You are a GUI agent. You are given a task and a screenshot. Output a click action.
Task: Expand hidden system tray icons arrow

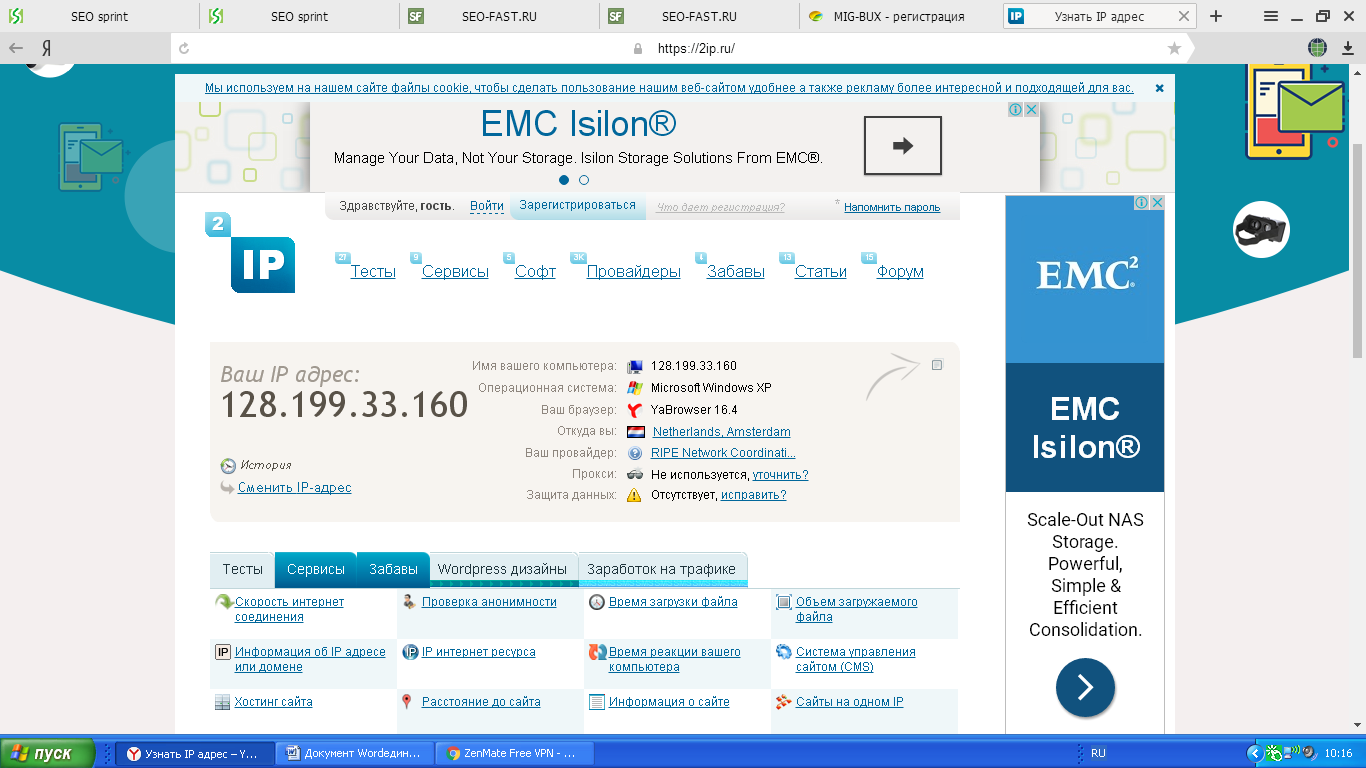(1254, 753)
